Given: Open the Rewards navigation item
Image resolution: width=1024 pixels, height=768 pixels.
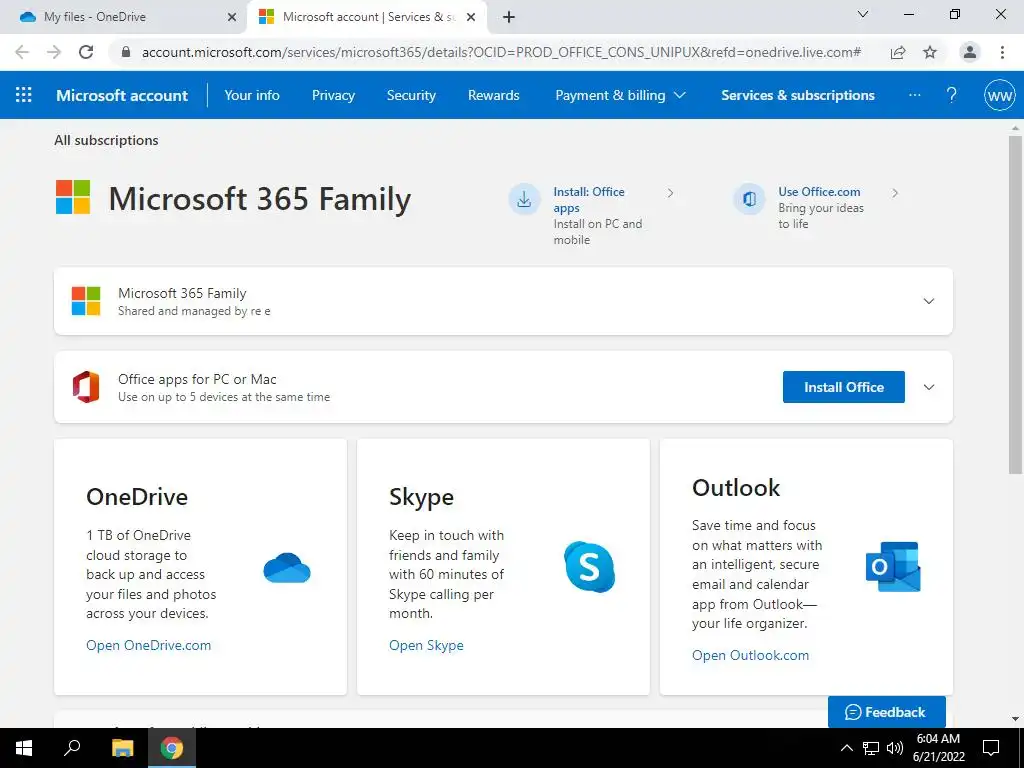Looking at the screenshot, I should coord(494,95).
